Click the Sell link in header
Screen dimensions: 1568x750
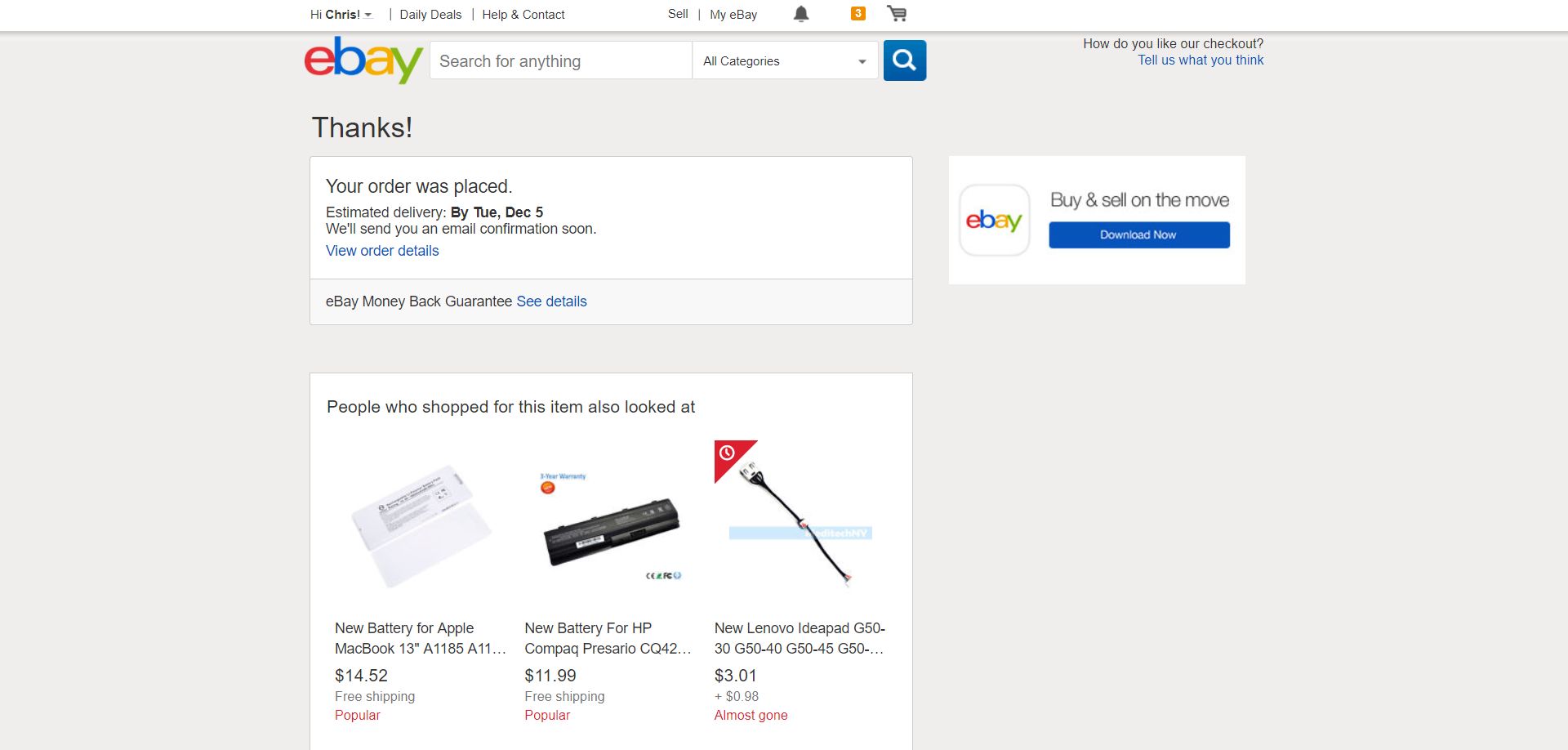(678, 14)
